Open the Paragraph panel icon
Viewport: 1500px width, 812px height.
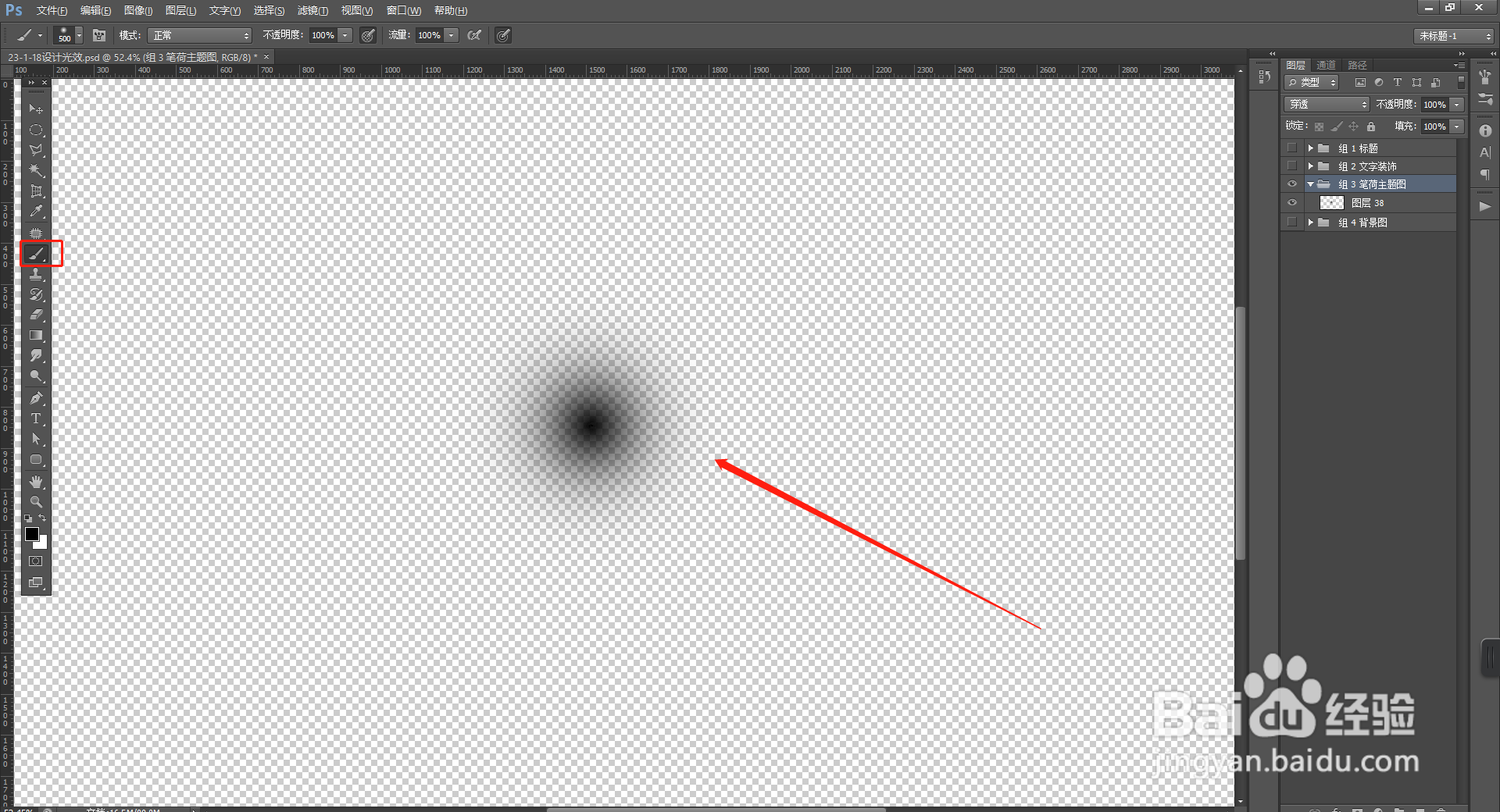[1485, 174]
